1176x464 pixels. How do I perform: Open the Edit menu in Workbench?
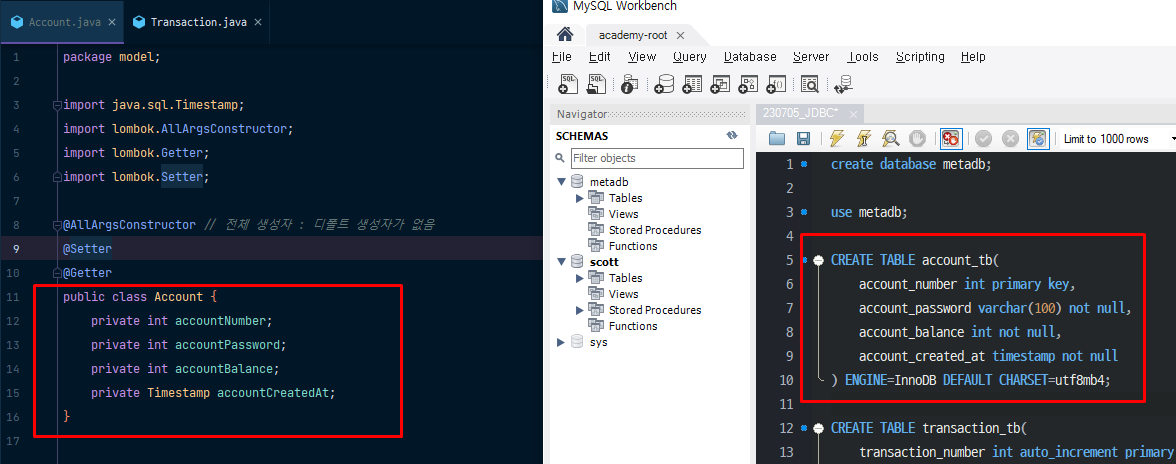tap(599, 57)
